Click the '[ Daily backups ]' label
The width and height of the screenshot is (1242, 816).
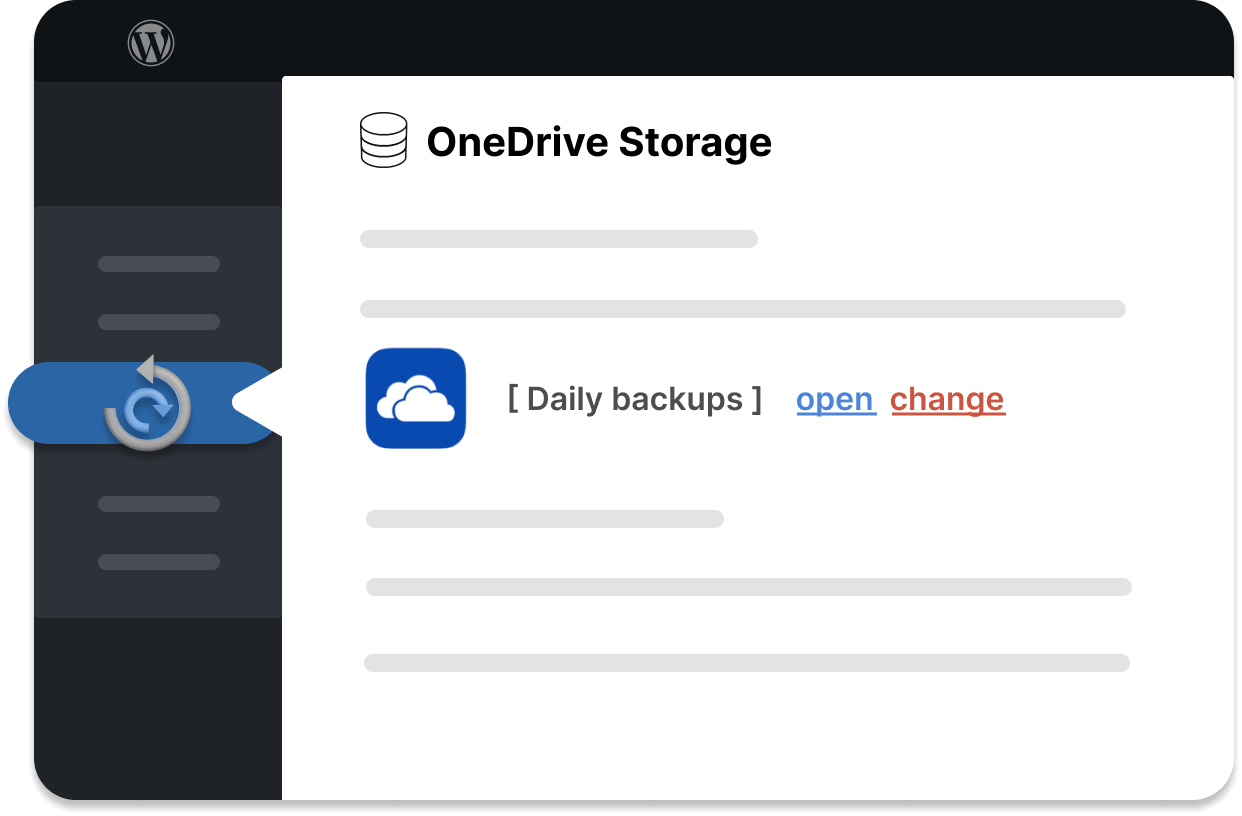pos(634,399)
